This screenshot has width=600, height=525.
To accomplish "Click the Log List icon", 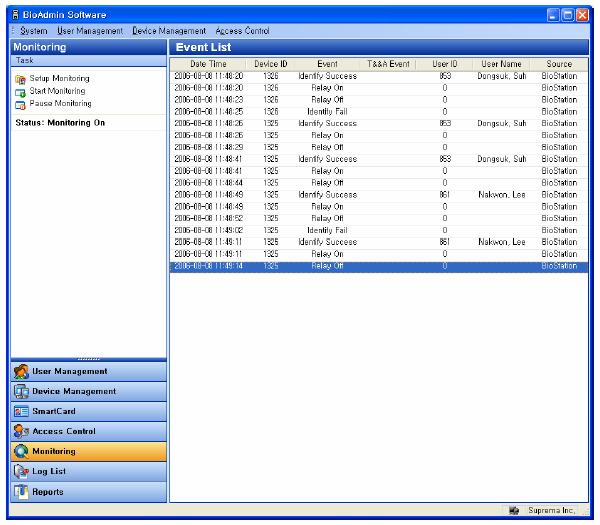I will click(x=21, y=471).
